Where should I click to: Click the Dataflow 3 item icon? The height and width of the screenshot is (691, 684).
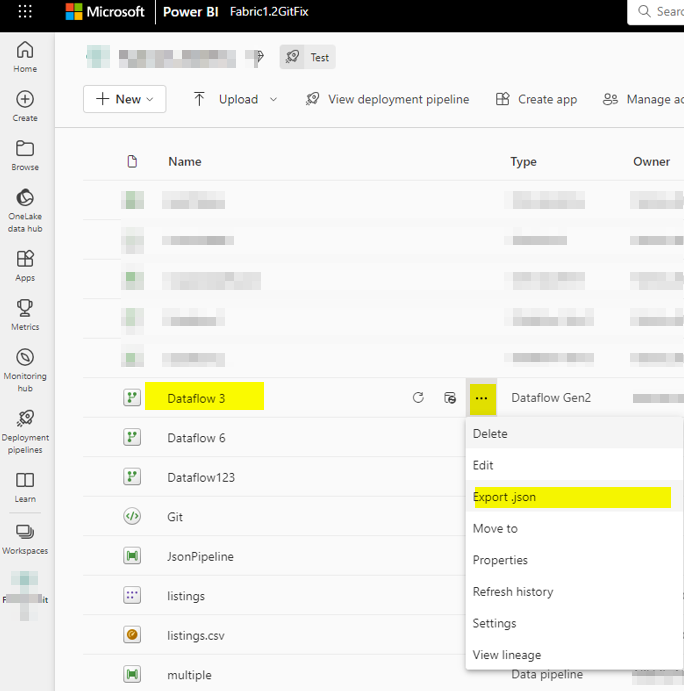[x=132, y=398]
